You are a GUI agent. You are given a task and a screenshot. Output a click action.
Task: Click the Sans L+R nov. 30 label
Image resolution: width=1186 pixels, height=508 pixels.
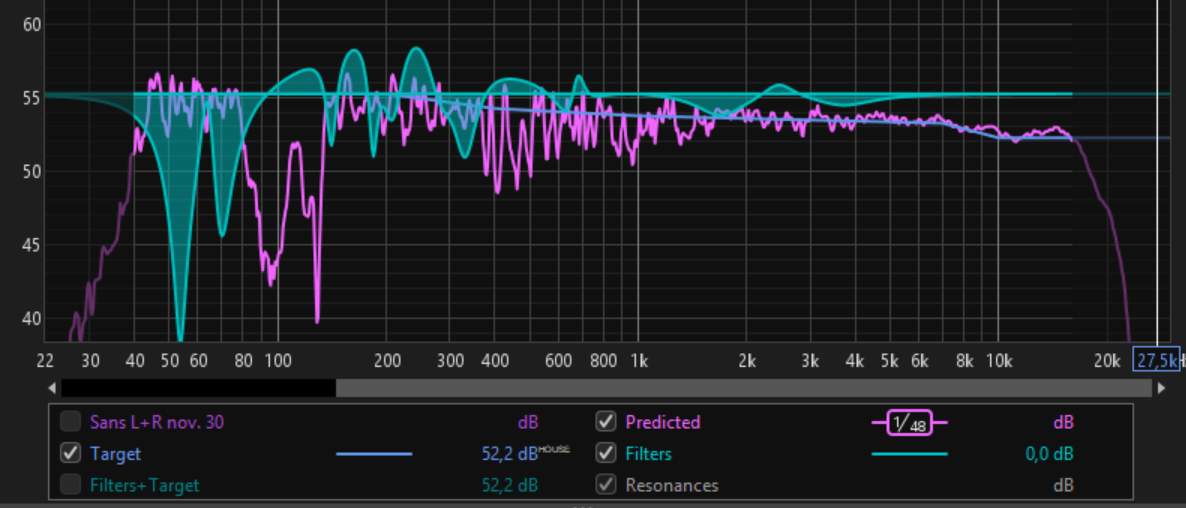coord(157,423)
